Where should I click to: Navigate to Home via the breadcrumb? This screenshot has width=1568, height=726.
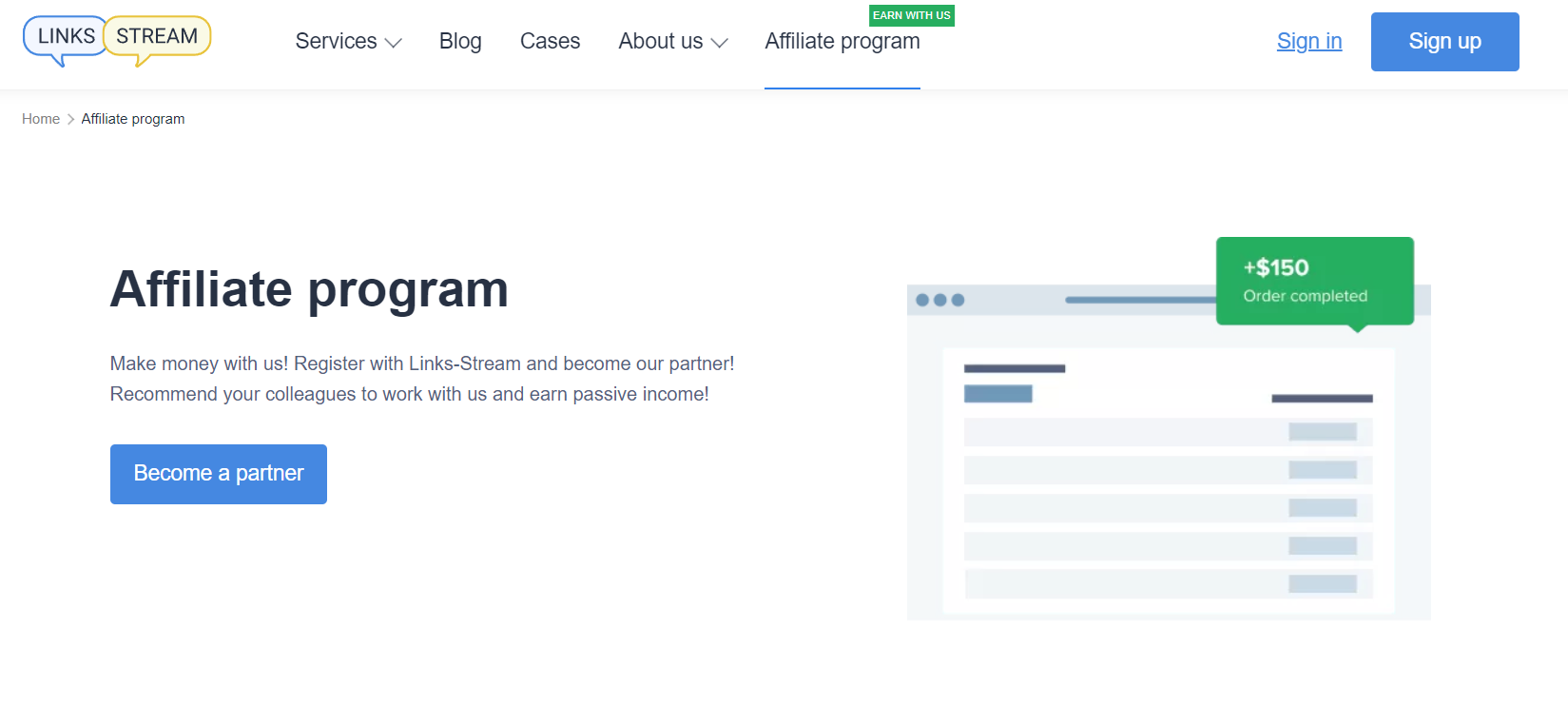41,119
